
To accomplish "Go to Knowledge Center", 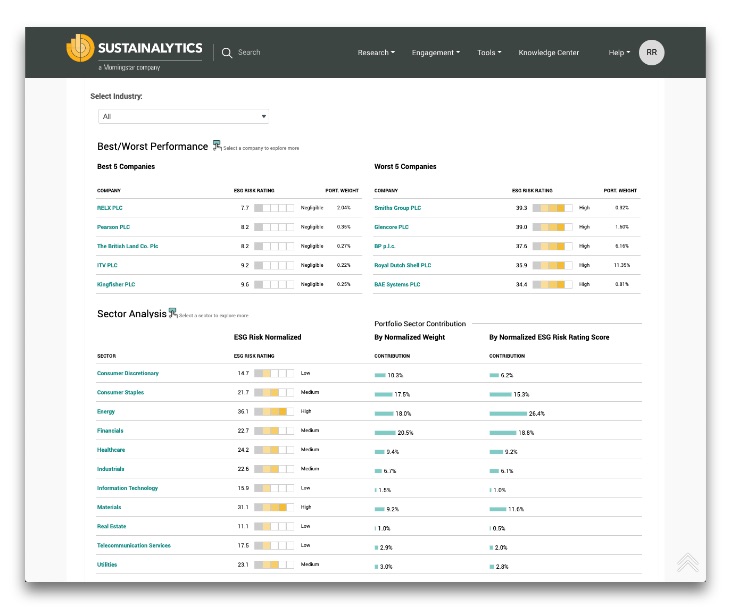I will [549, 53].
